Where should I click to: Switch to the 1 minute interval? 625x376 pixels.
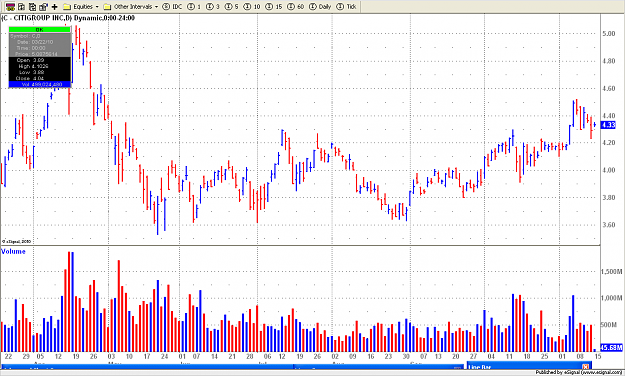(x=194, y=6)
